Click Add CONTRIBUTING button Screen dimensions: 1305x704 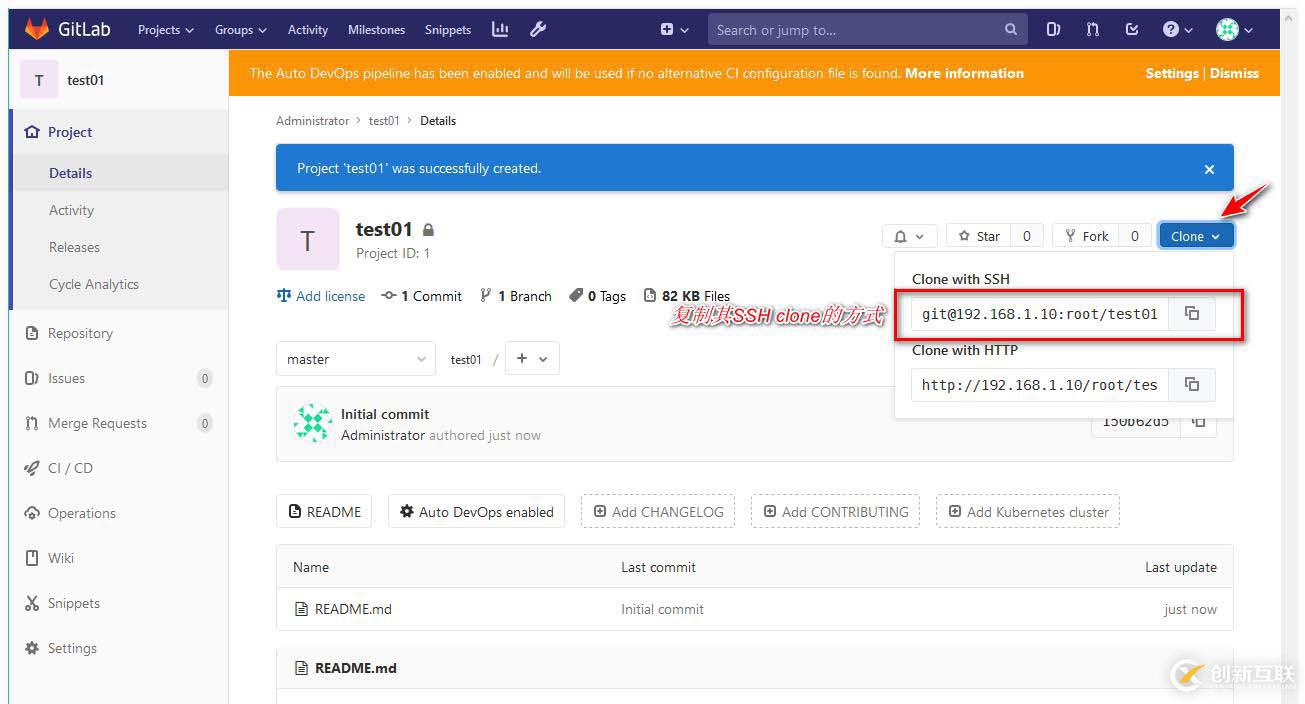[x=836, y=511]
